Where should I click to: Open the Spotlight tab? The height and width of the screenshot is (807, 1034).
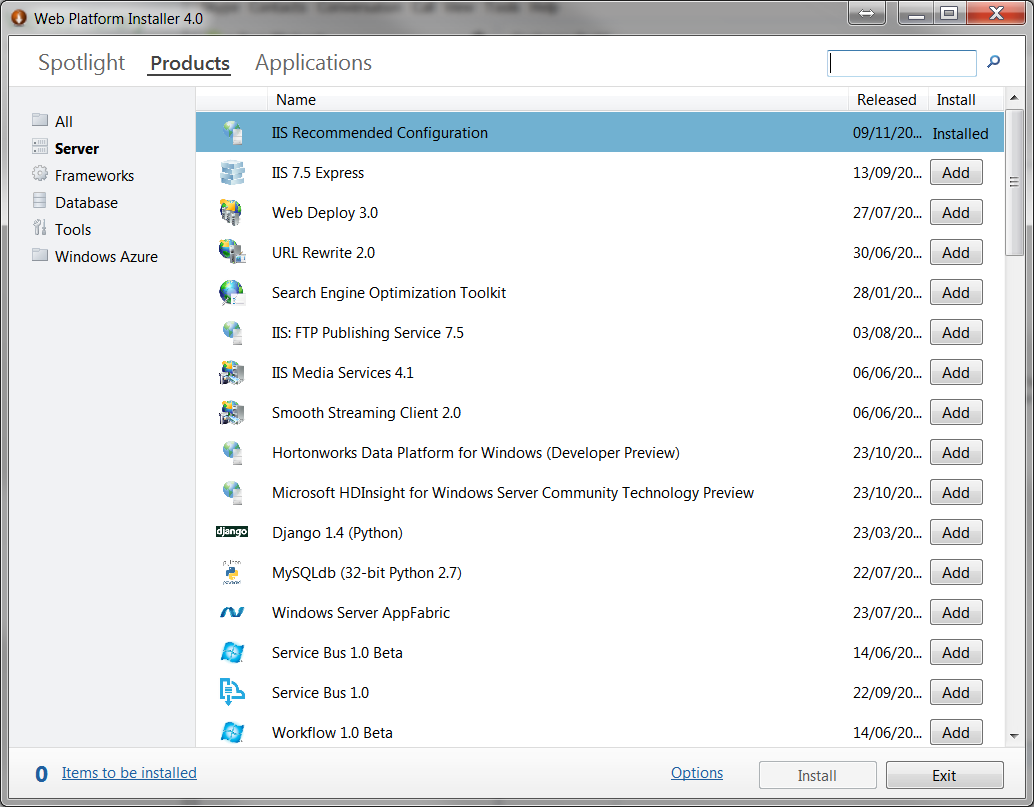[81, 62]
